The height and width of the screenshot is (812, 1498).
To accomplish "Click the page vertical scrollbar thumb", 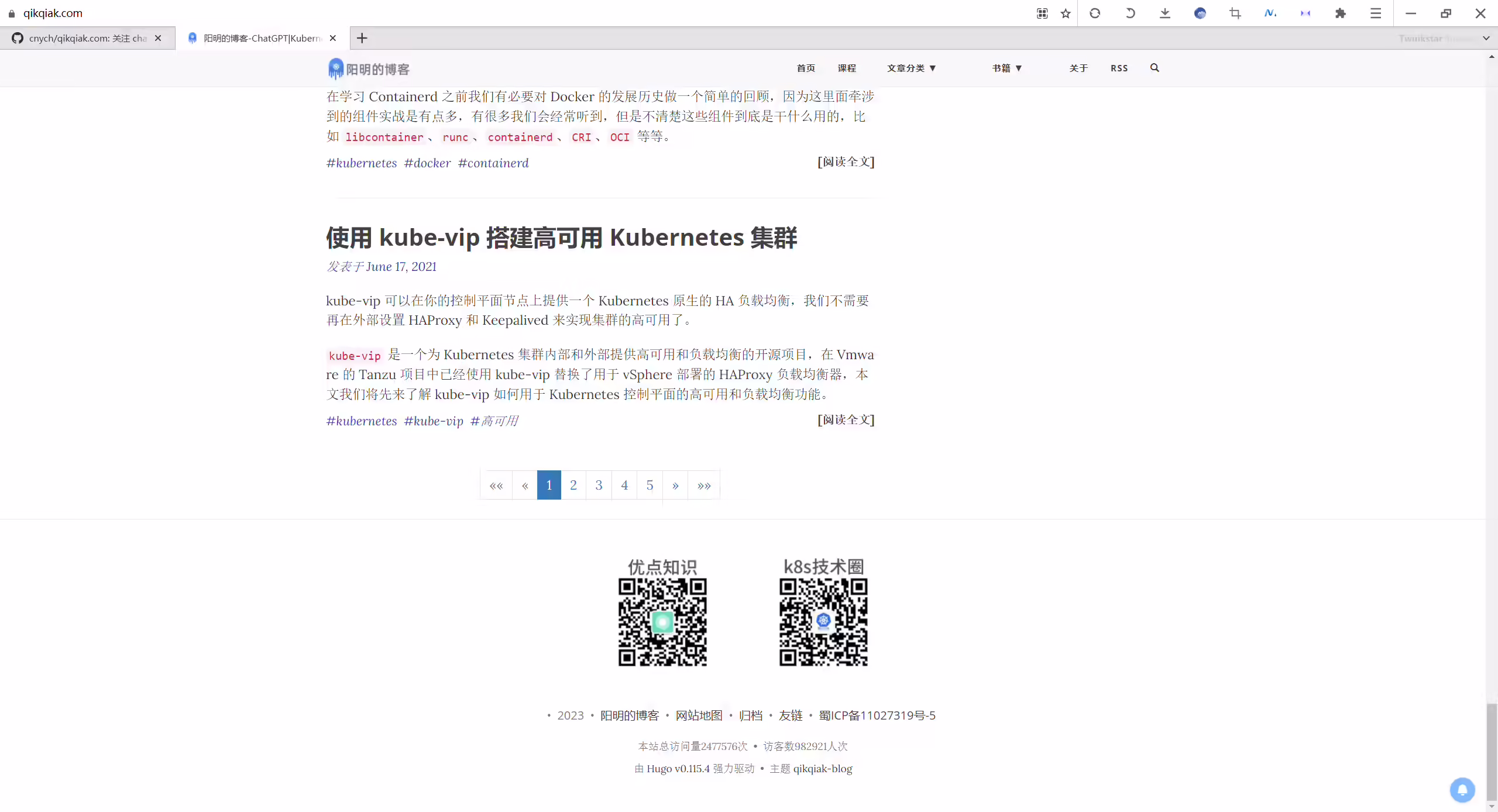I will click(1492, 752).
